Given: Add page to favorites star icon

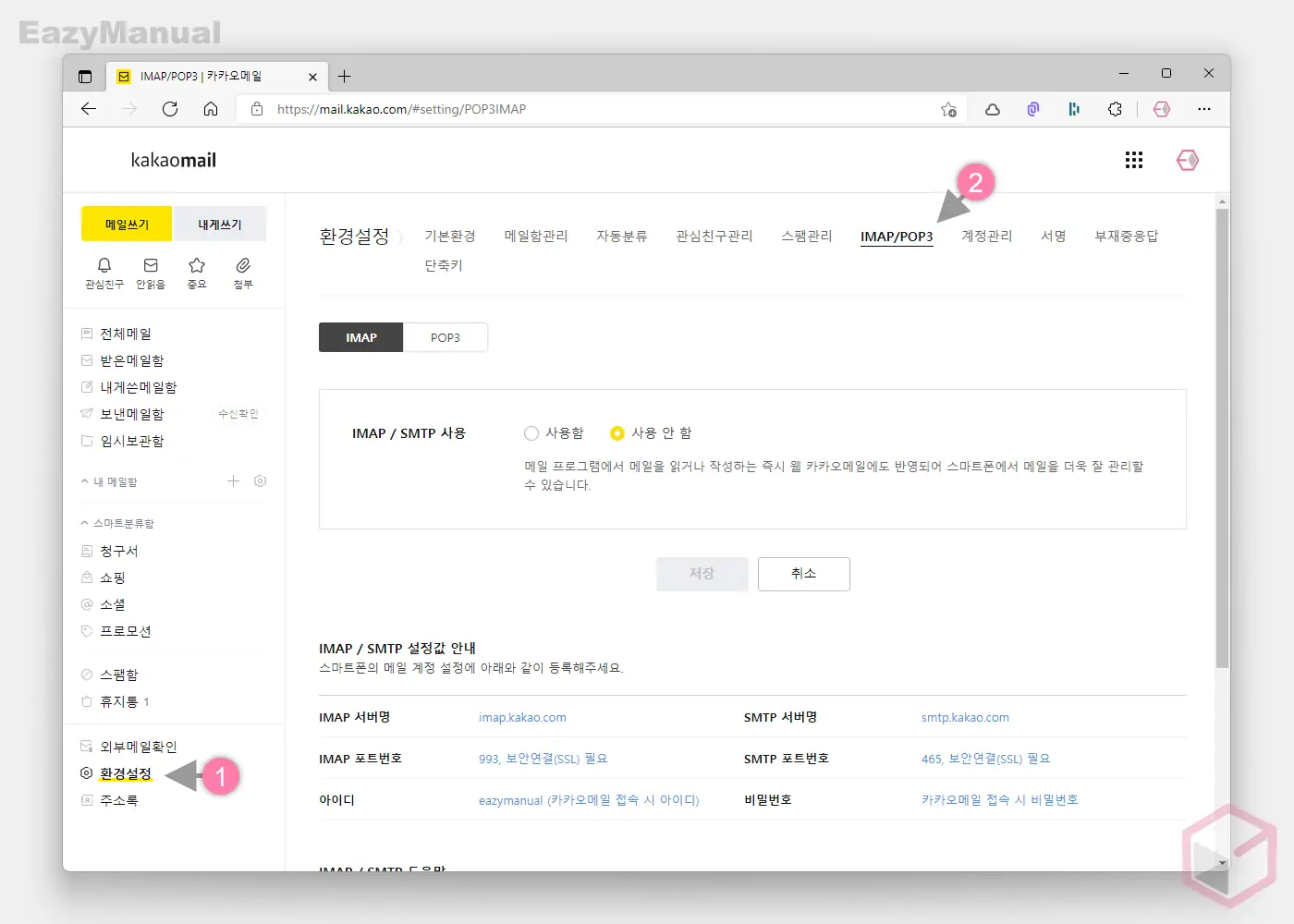Looking at the screenshot, I should click(x=948, y=109).
